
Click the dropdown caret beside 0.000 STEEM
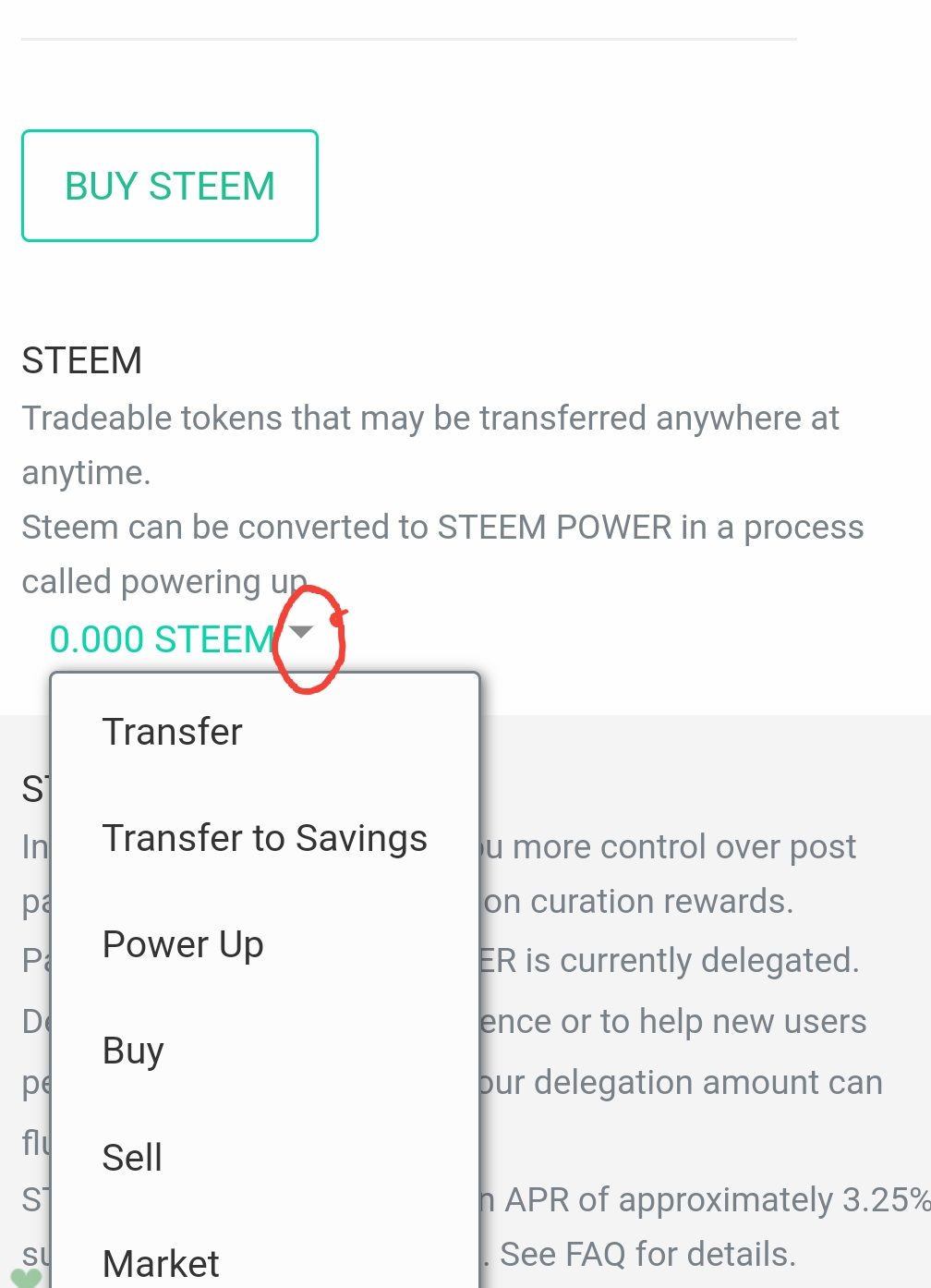[301, 632]
